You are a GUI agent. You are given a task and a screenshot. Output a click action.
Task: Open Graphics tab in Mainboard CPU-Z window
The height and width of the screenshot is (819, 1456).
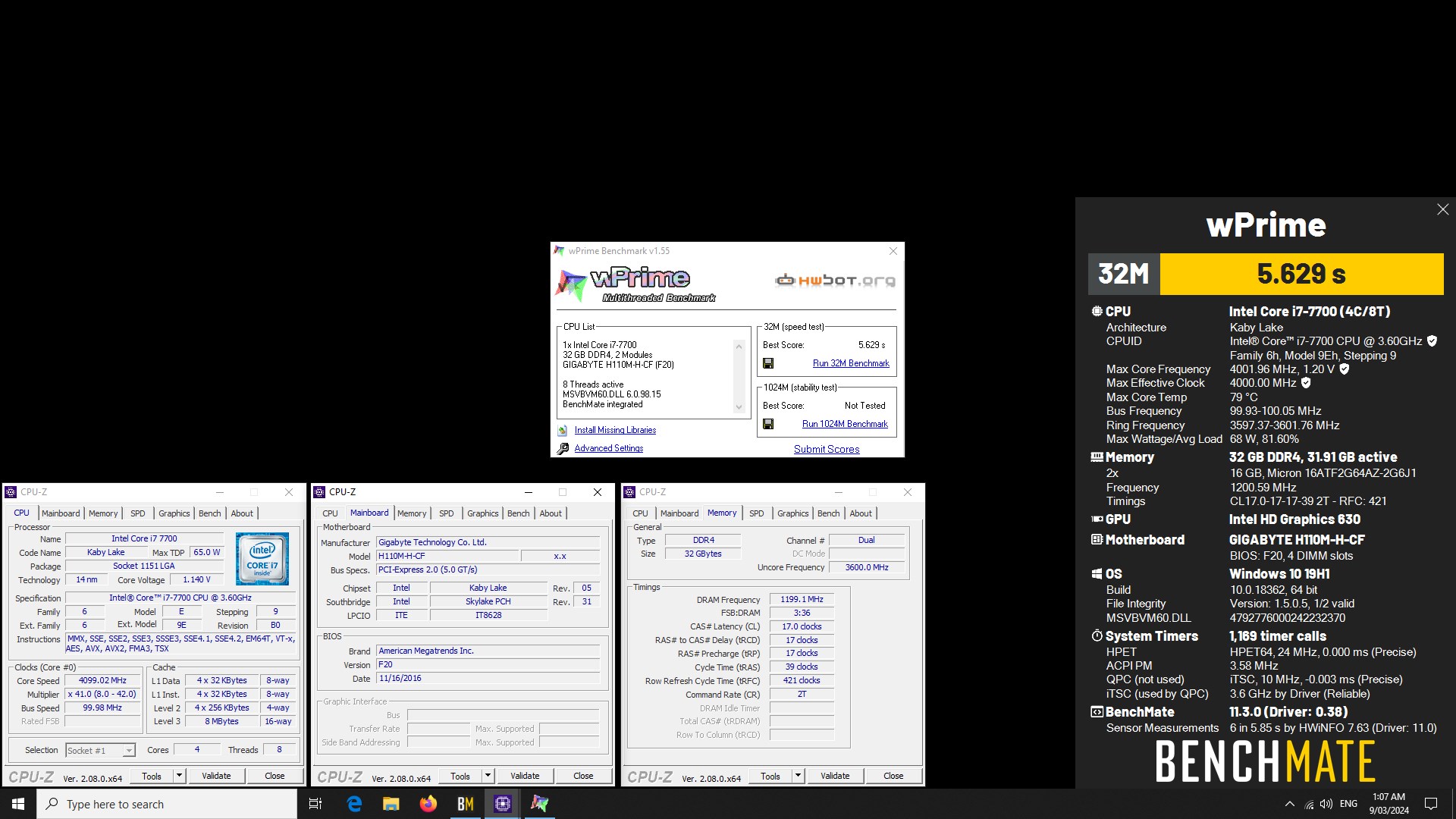[483, 513]
